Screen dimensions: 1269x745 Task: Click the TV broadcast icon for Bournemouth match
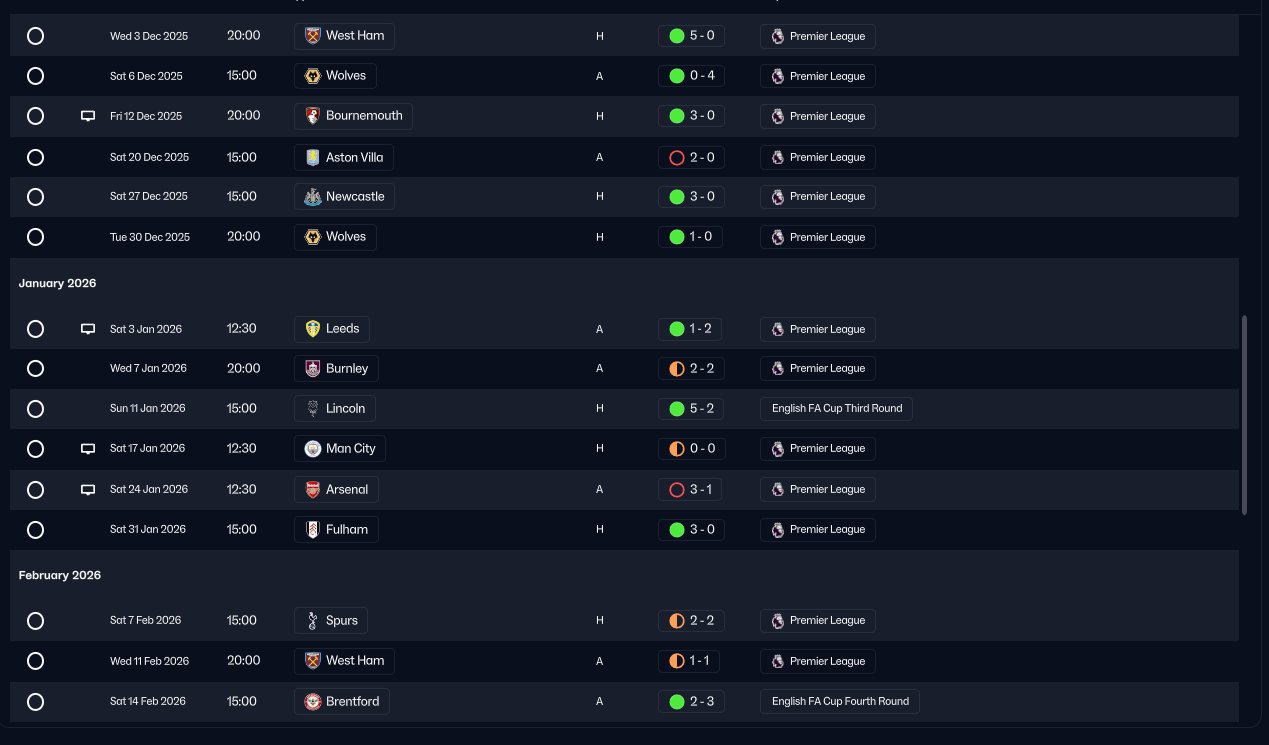pyautogui.click(x=88, y=116)
